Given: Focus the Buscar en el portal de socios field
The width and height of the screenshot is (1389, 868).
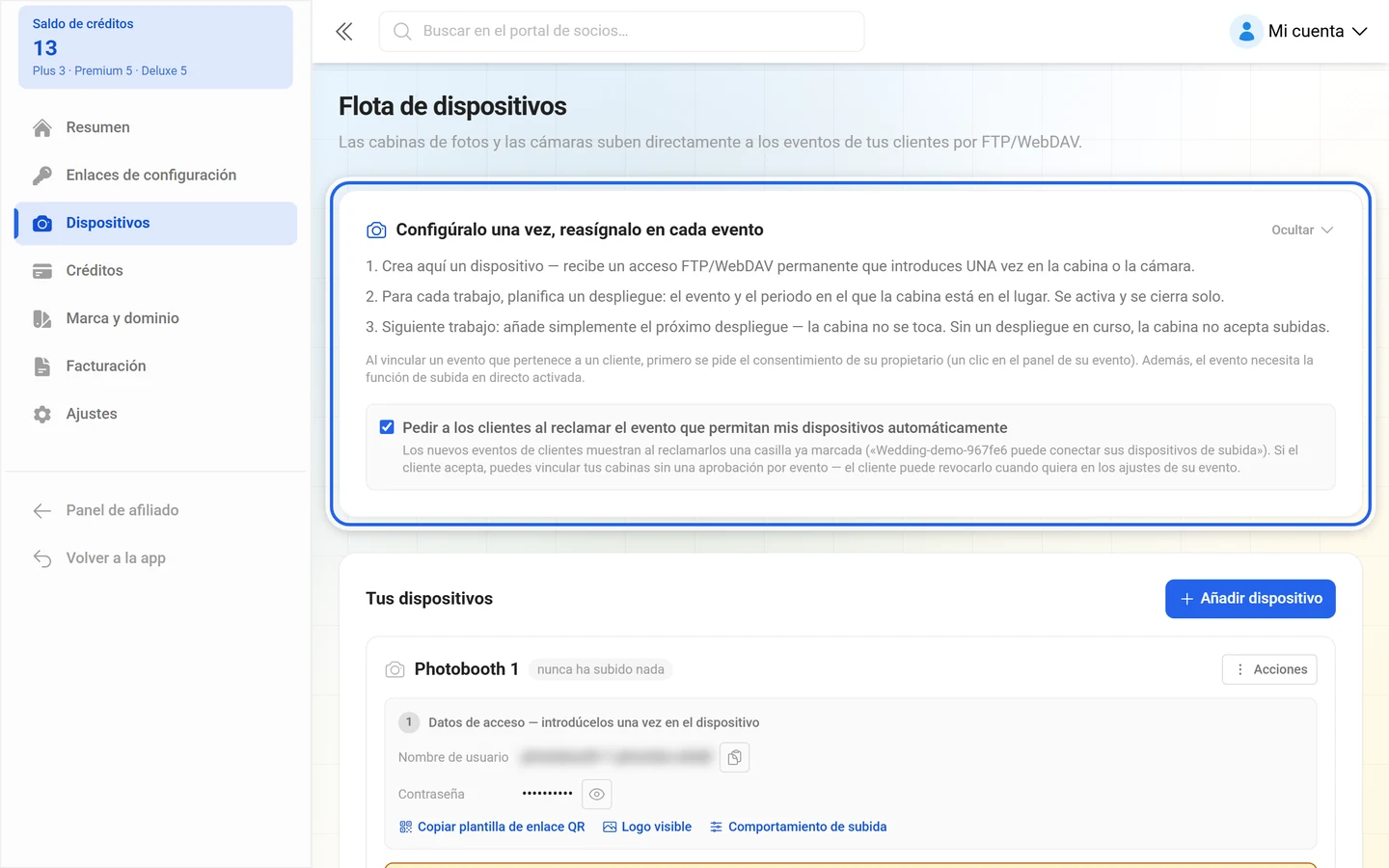Looking at the screenshot, I should [622, 31].
